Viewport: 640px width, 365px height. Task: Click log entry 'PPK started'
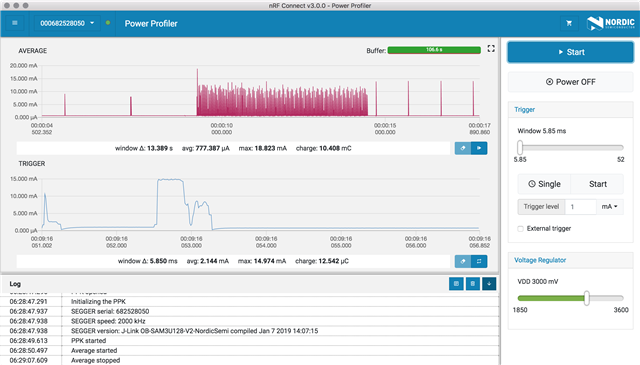pyautogui.click(x=89, y=341)
